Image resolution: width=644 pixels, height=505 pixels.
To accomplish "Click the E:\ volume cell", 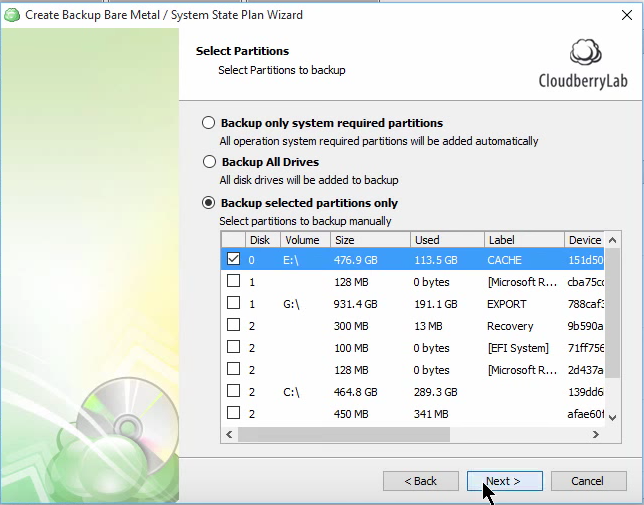I will click(x=290, y=260).
